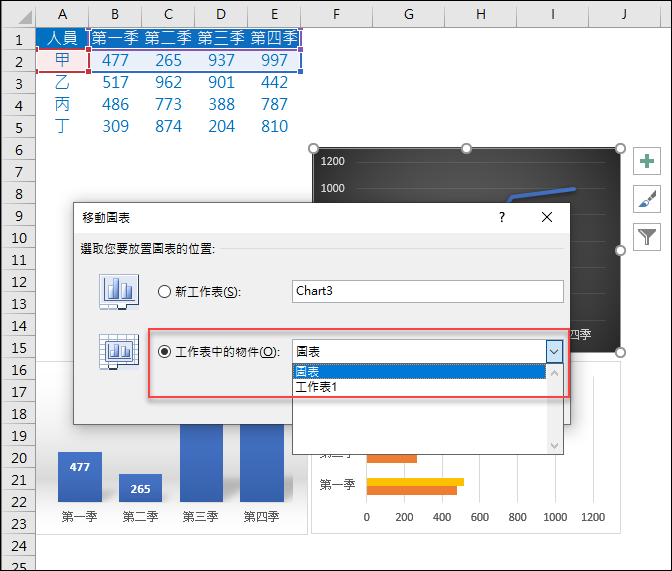
Task: Select column E header
Action: pyautogui.click(x=274, y=15)
